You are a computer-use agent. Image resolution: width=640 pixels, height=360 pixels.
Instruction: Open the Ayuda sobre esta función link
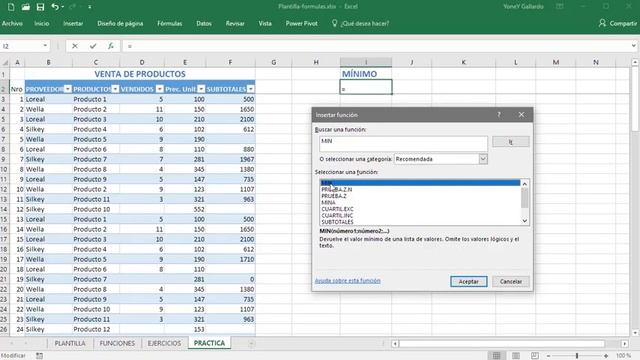tap(348, 281)
